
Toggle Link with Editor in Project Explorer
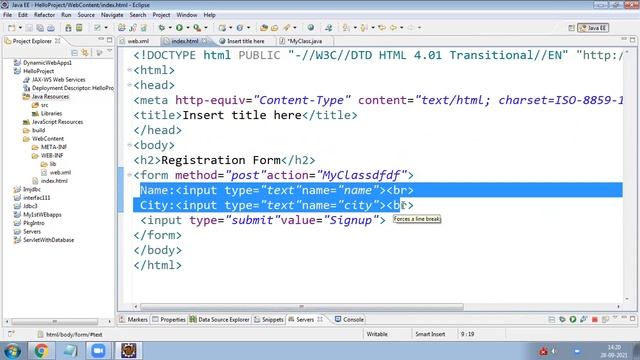click(85, 53)
